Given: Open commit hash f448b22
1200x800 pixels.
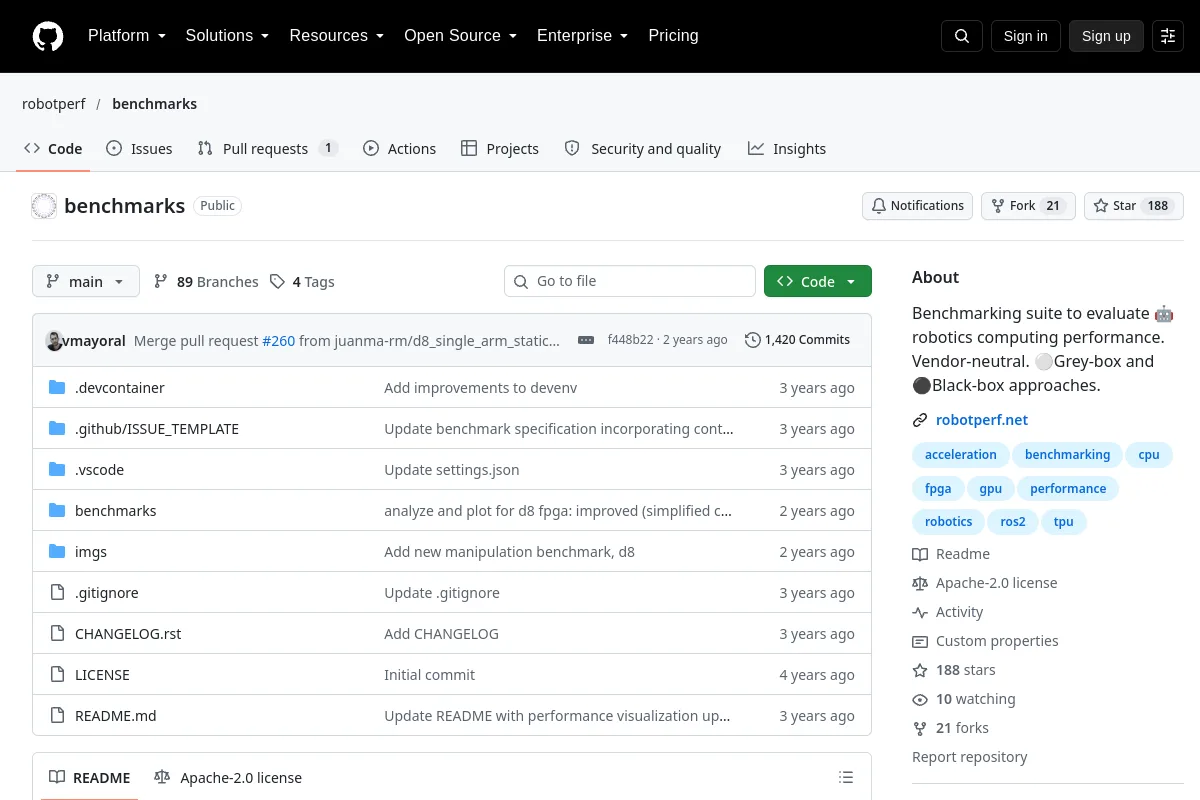Looking at the screenshot, I should [631, 340].
